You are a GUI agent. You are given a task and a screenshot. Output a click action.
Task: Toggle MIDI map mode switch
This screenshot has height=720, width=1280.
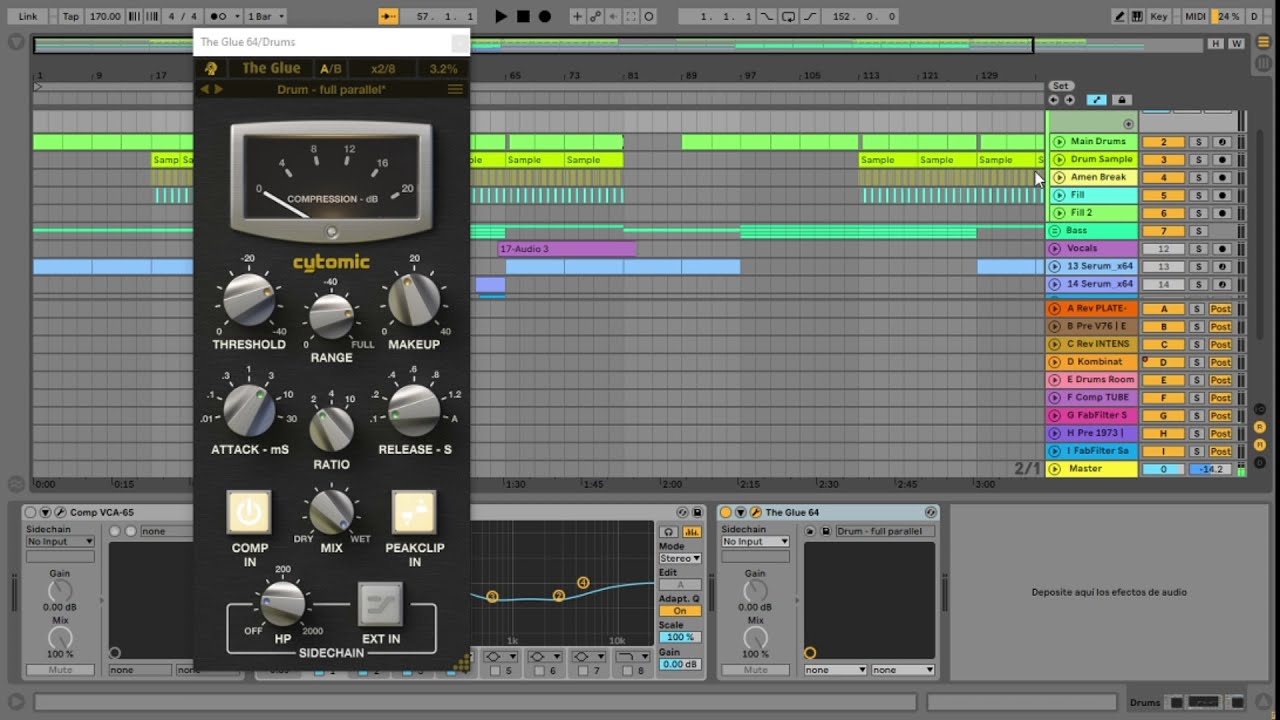pos(1195,16)
